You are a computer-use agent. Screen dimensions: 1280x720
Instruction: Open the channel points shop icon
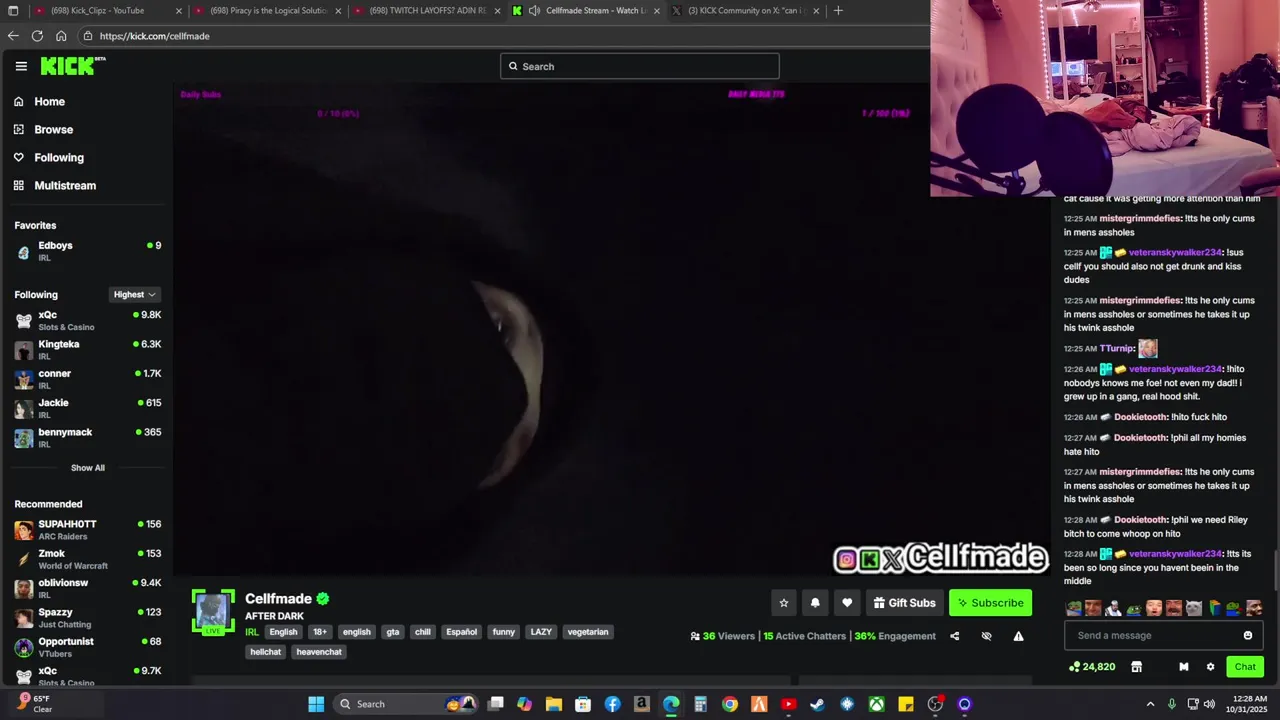(x=1136, y=667)
